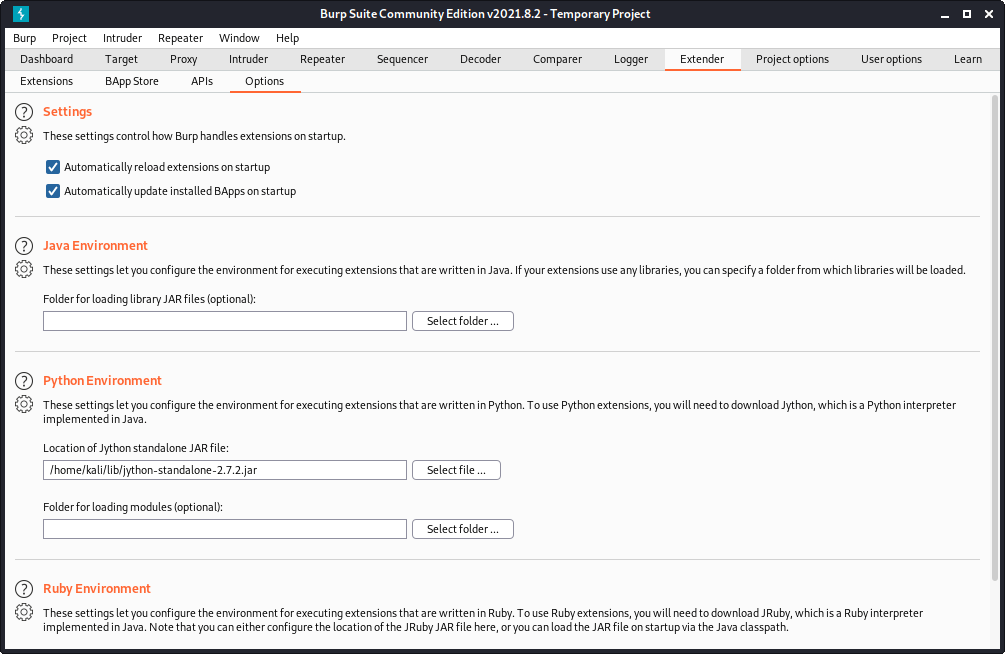Switch to the Learn tab
Screen dimensions: 1005x654
click(x=967, y=59)
